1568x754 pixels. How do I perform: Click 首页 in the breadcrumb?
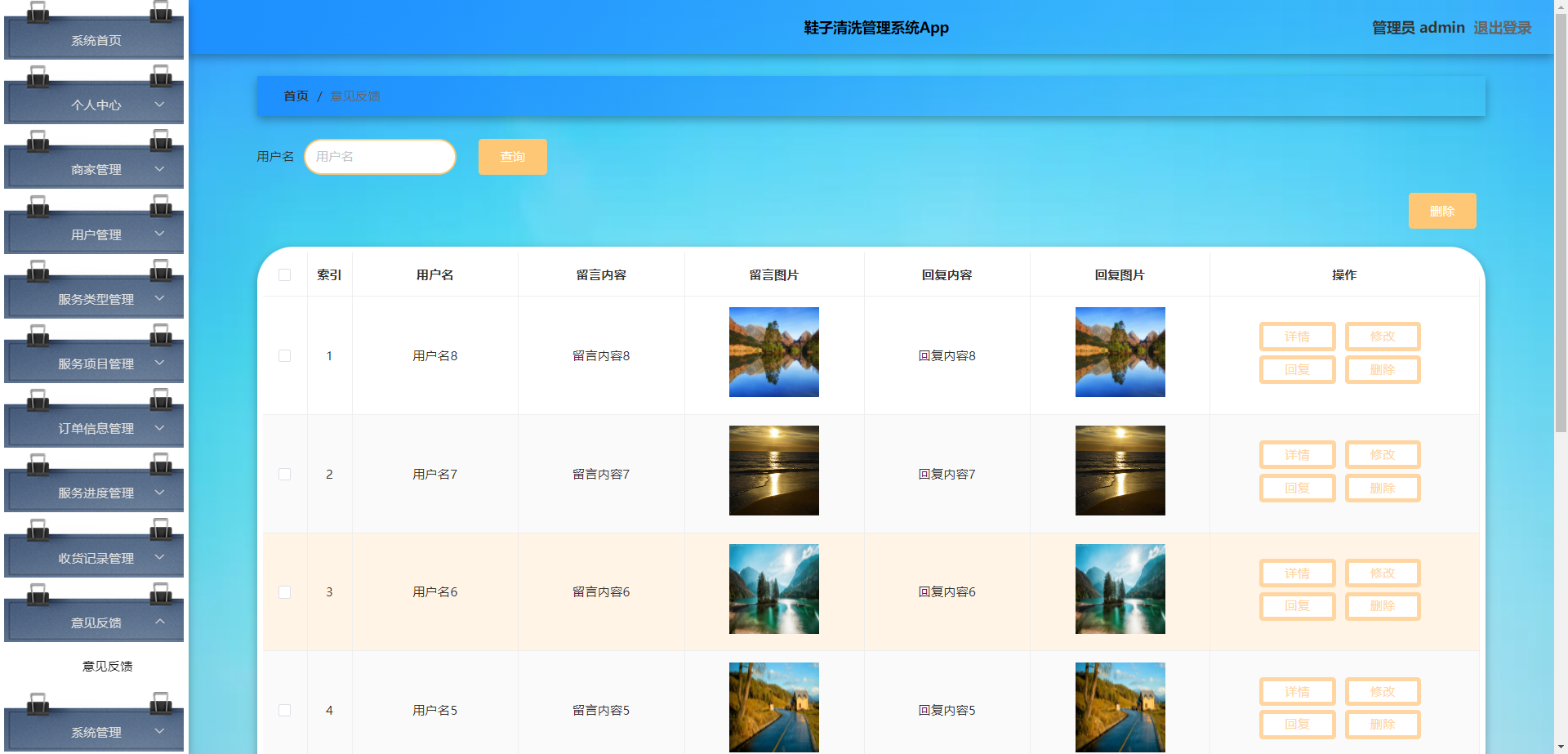click(x=295, y=96)
